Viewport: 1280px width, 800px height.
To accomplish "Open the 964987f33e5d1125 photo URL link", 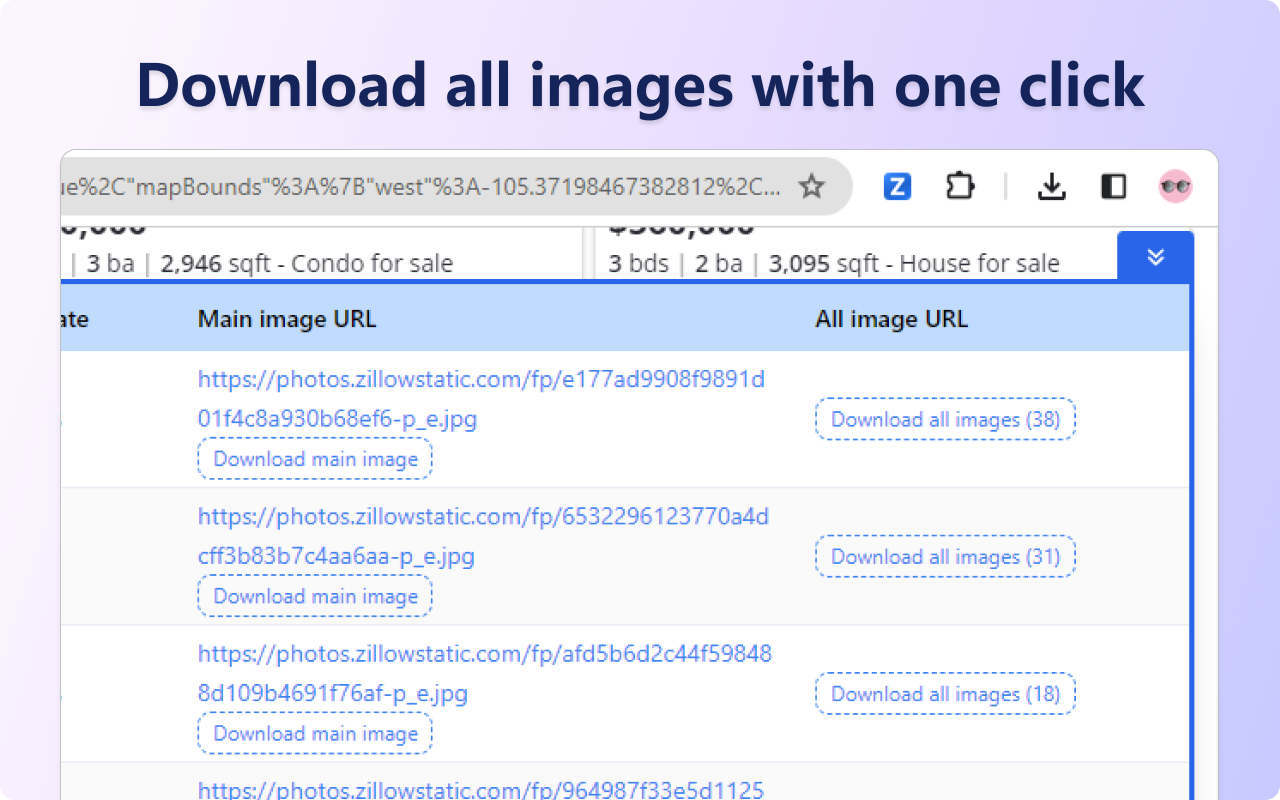I will (481, 789).
